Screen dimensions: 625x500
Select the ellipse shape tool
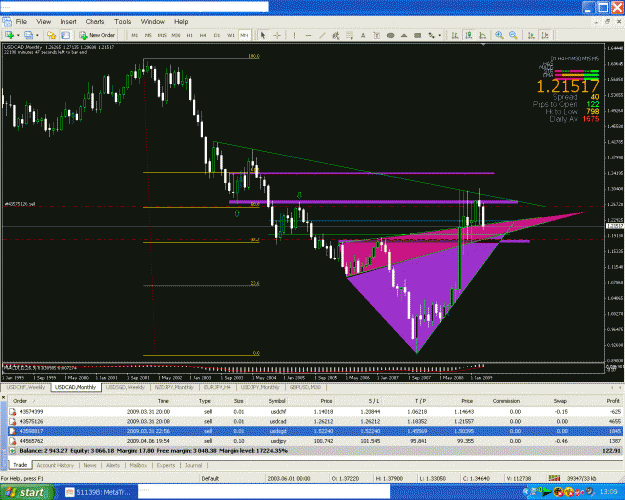coord(391,35)
